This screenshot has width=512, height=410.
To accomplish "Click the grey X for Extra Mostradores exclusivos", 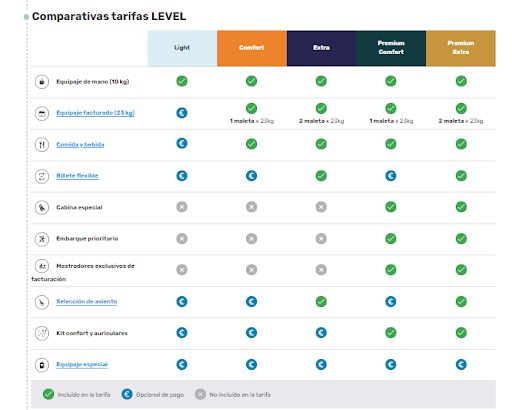I will [321, 270].
